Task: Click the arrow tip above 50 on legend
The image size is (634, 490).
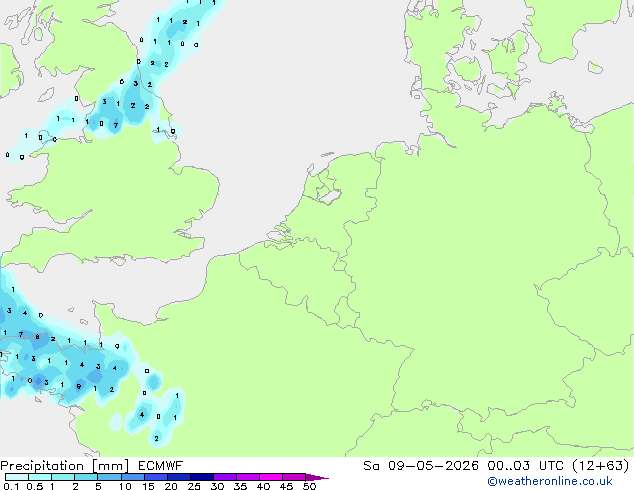Action: [x=317, y=477]
